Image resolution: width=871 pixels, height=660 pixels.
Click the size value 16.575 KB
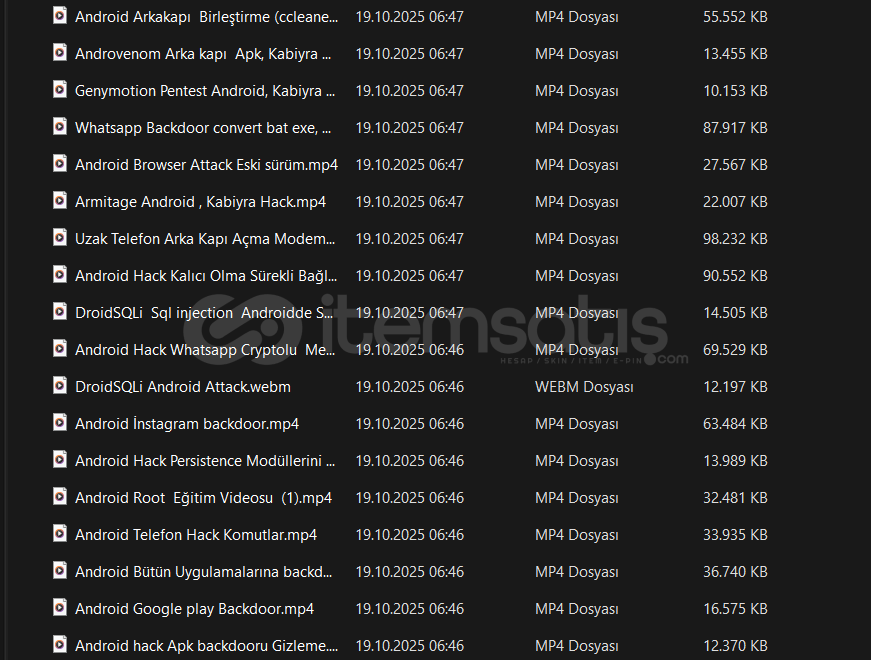click(x=735, y=609)
